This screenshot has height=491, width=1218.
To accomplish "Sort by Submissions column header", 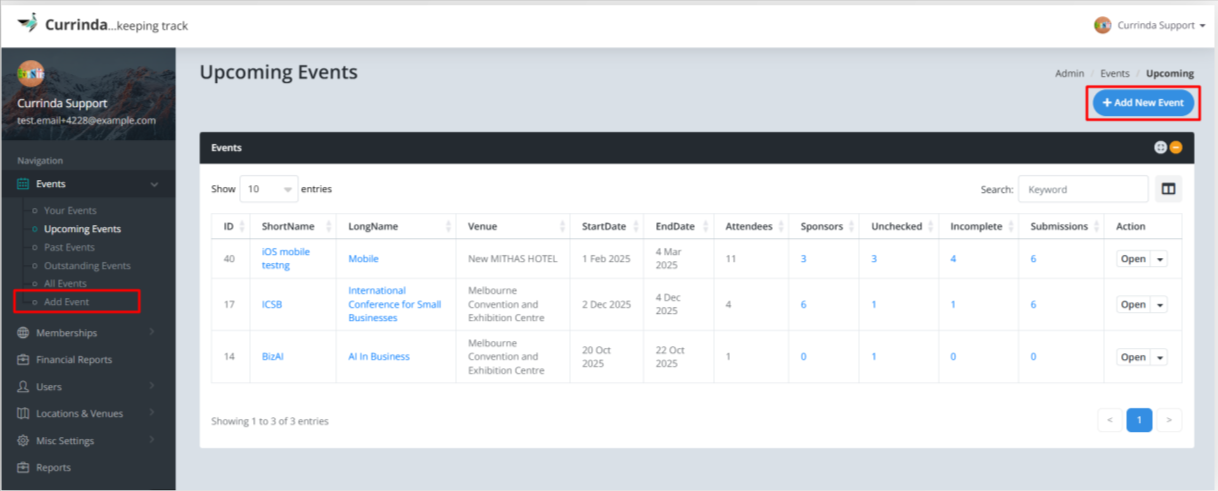I will pyautogui.click(x=1062, y=227).
